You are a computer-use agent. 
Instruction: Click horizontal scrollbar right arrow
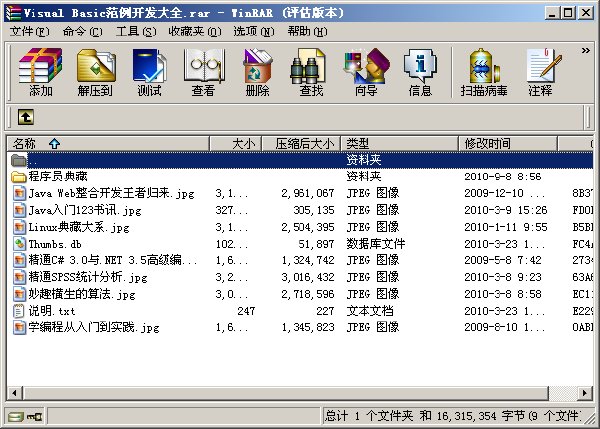tap(585, 393)
